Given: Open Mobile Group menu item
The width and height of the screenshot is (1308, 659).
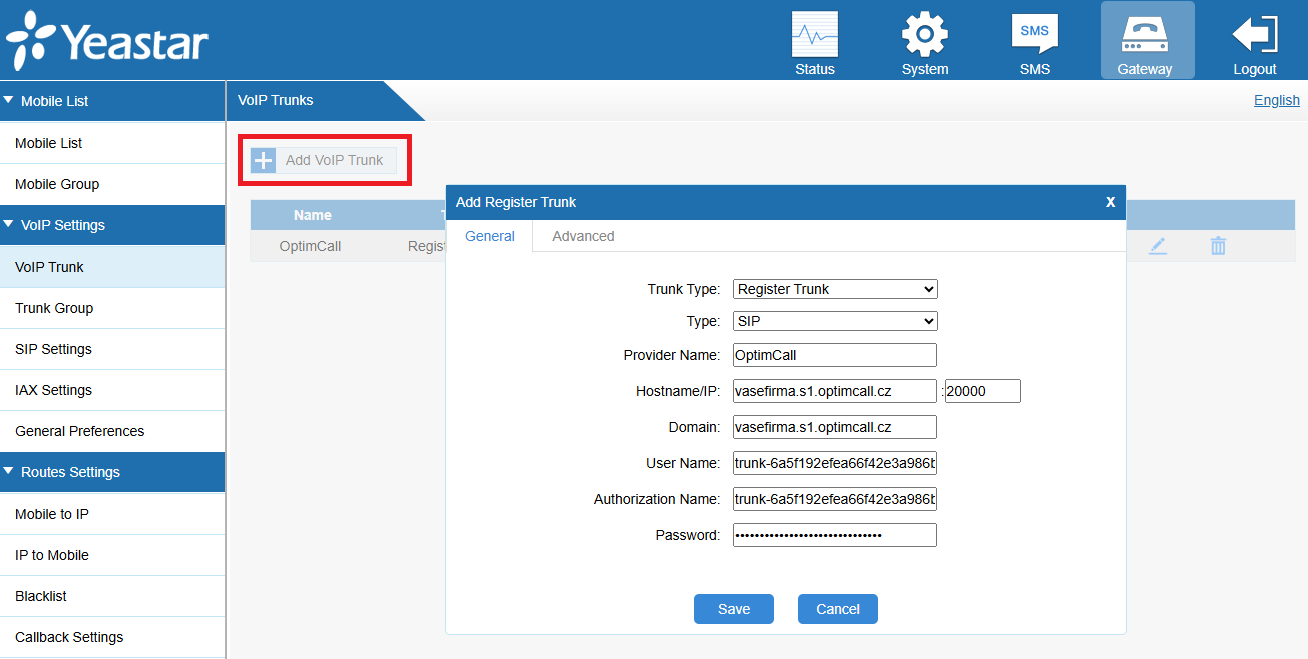Looking at the screenshot, I should (112, 184).
